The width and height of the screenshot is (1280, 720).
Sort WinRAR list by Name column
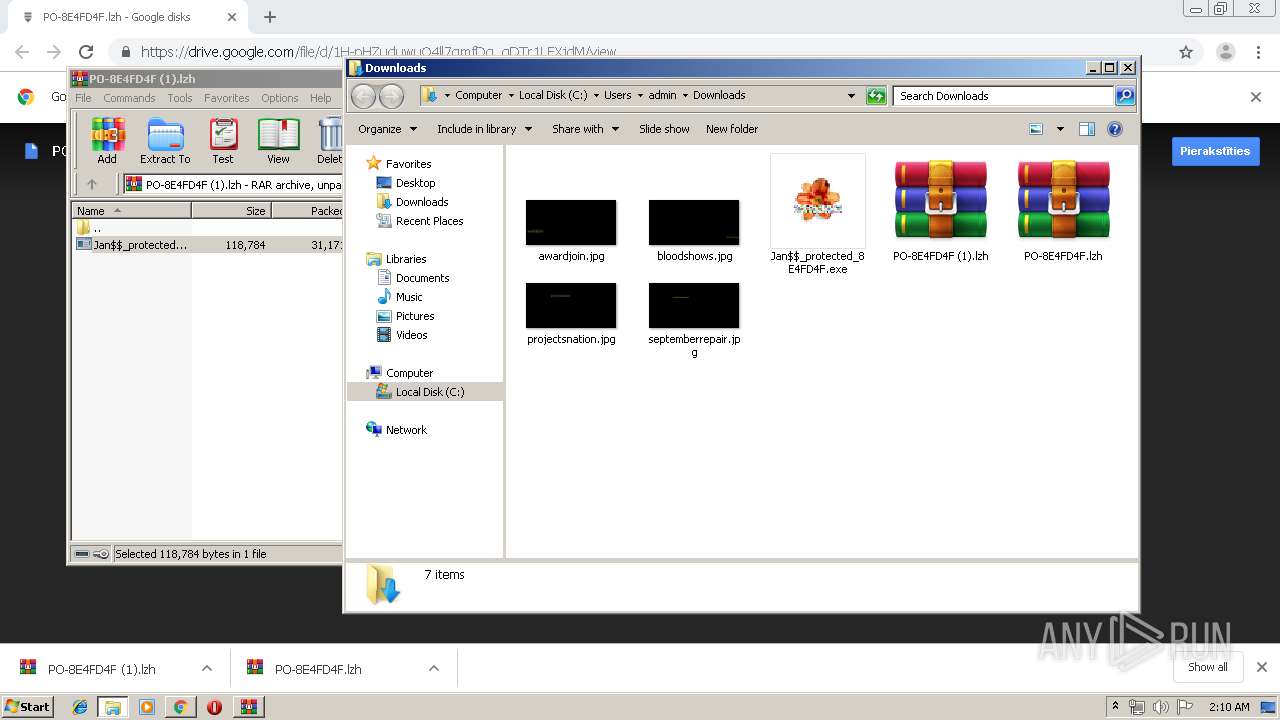tap(132, 211)
